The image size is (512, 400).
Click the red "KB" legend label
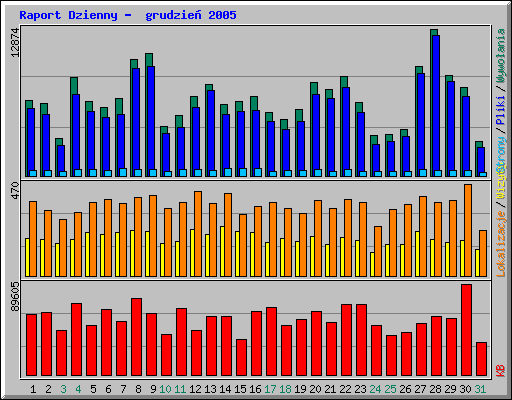[501, 370]
